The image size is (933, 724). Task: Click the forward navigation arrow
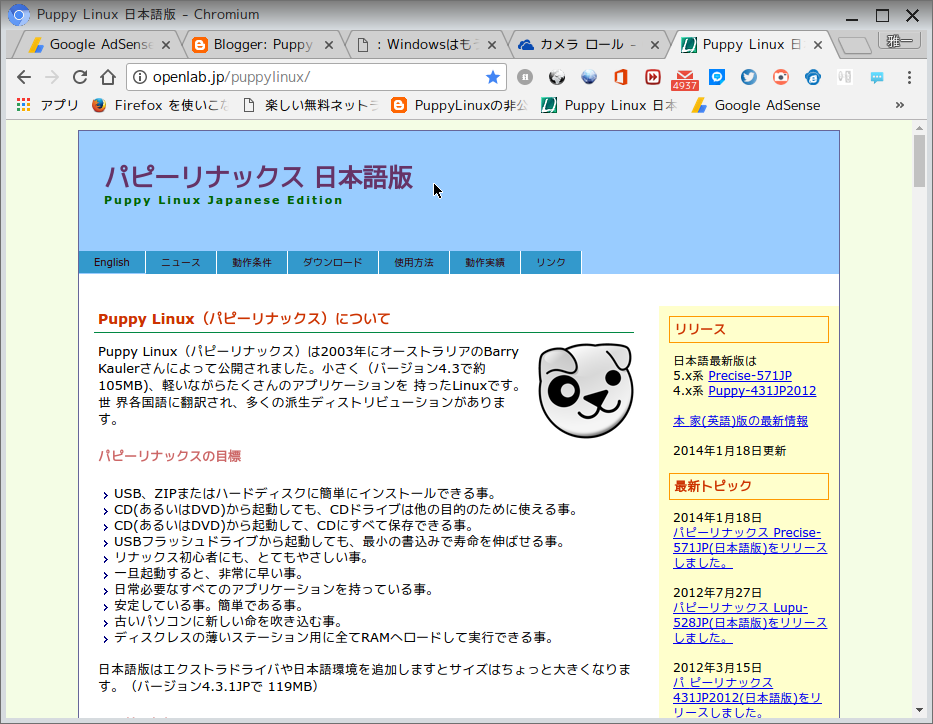(52, 77)
